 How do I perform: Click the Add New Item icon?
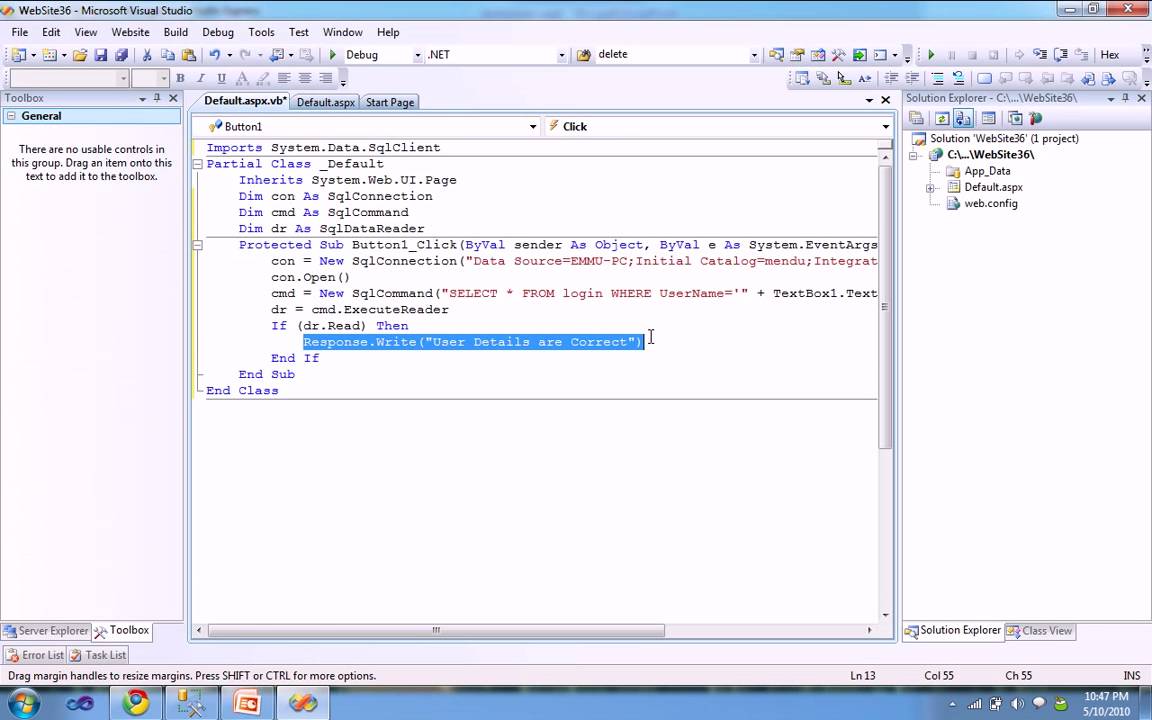(x=48, y=55)
